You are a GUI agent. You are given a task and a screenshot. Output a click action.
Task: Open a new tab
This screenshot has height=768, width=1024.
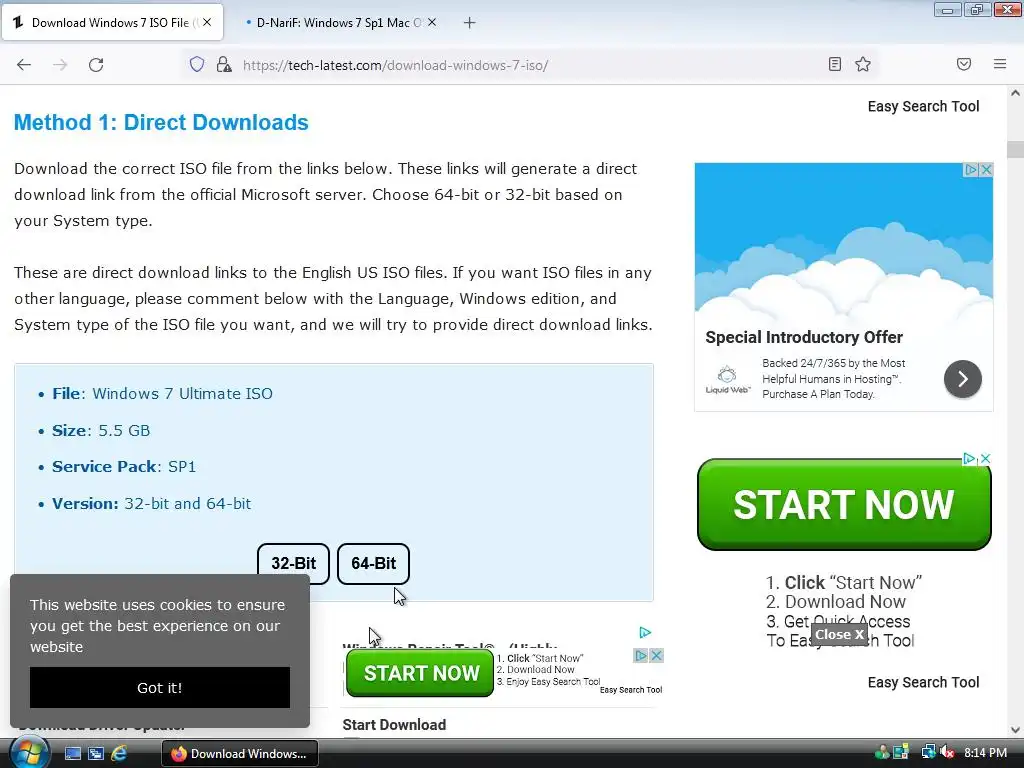(470, 23)
